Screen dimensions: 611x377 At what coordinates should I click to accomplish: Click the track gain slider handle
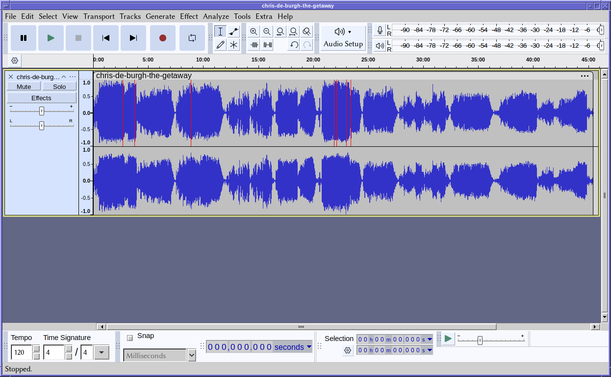point(41,111)
